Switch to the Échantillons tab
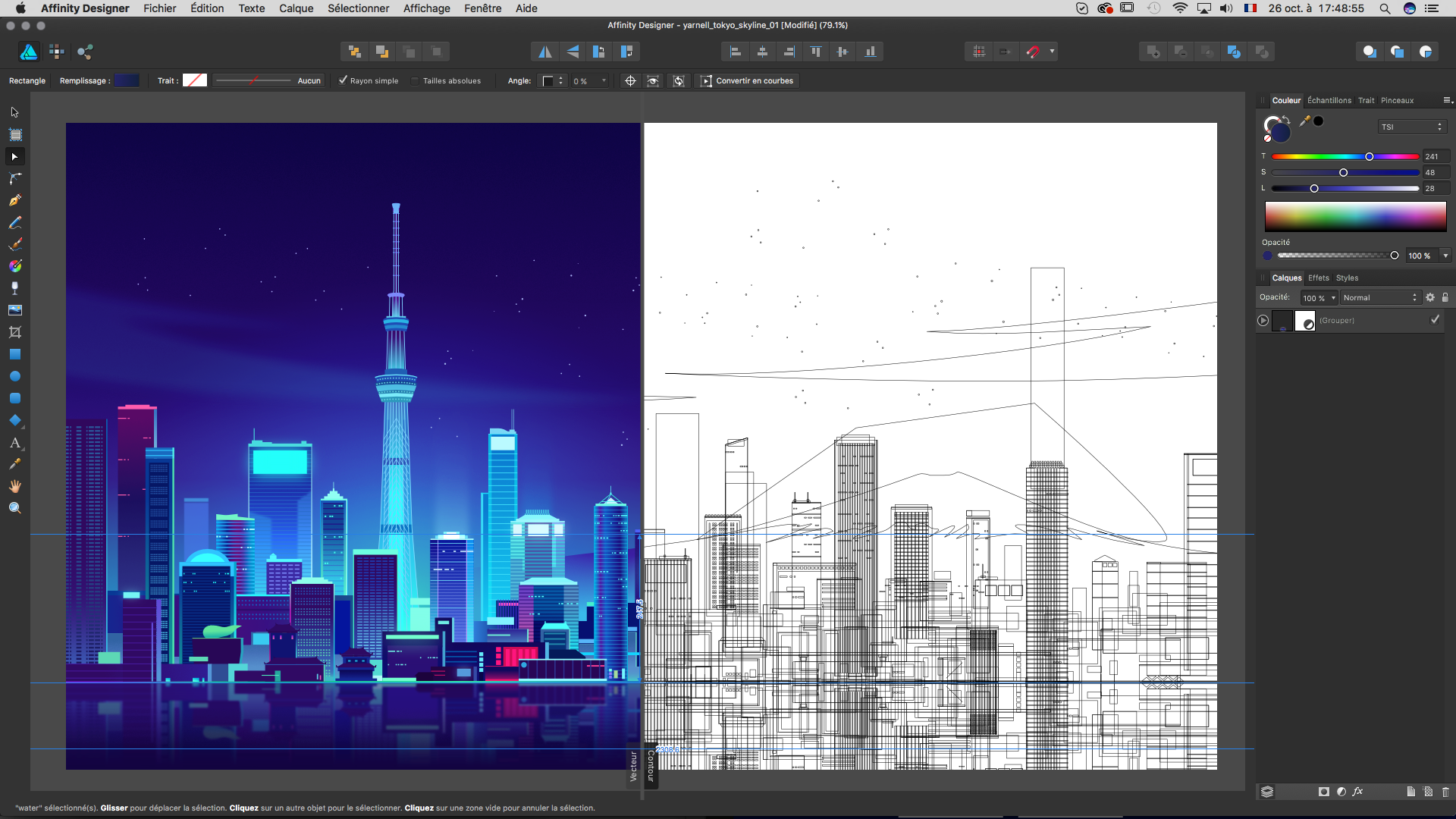The height and width of the screenshot is (819, 1456). coord(1329,100)
